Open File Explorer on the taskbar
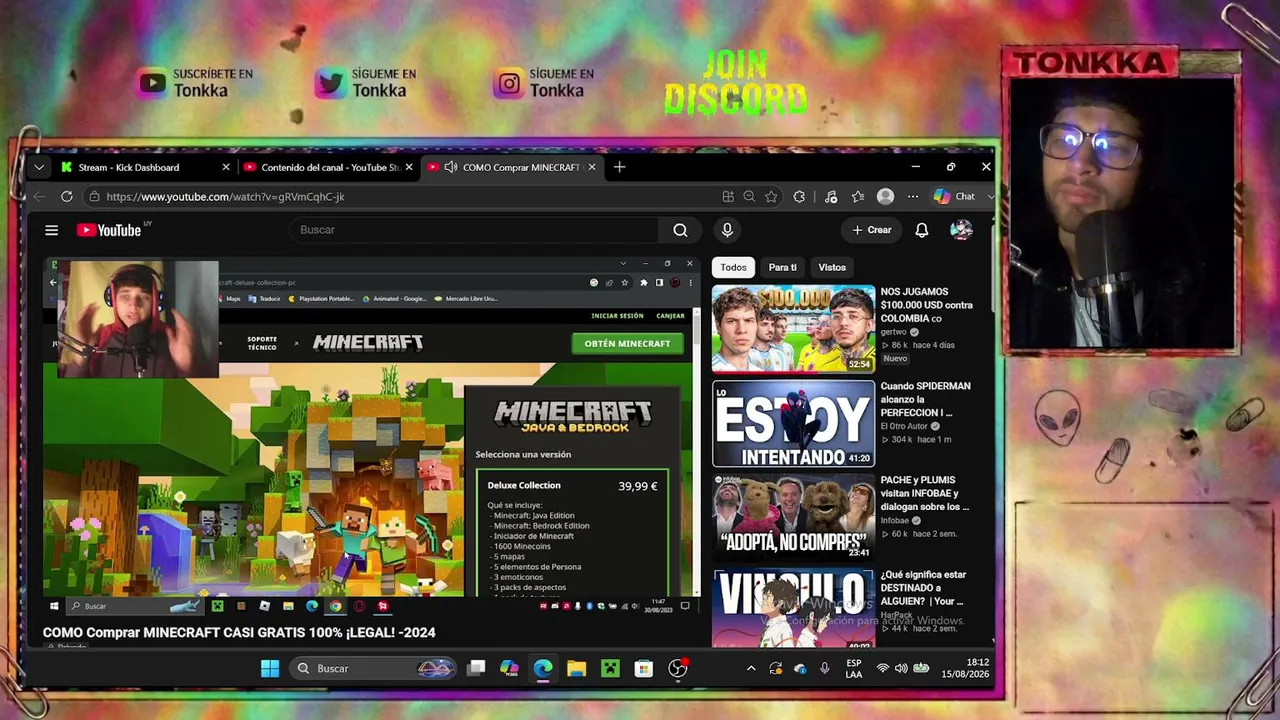 576,668
